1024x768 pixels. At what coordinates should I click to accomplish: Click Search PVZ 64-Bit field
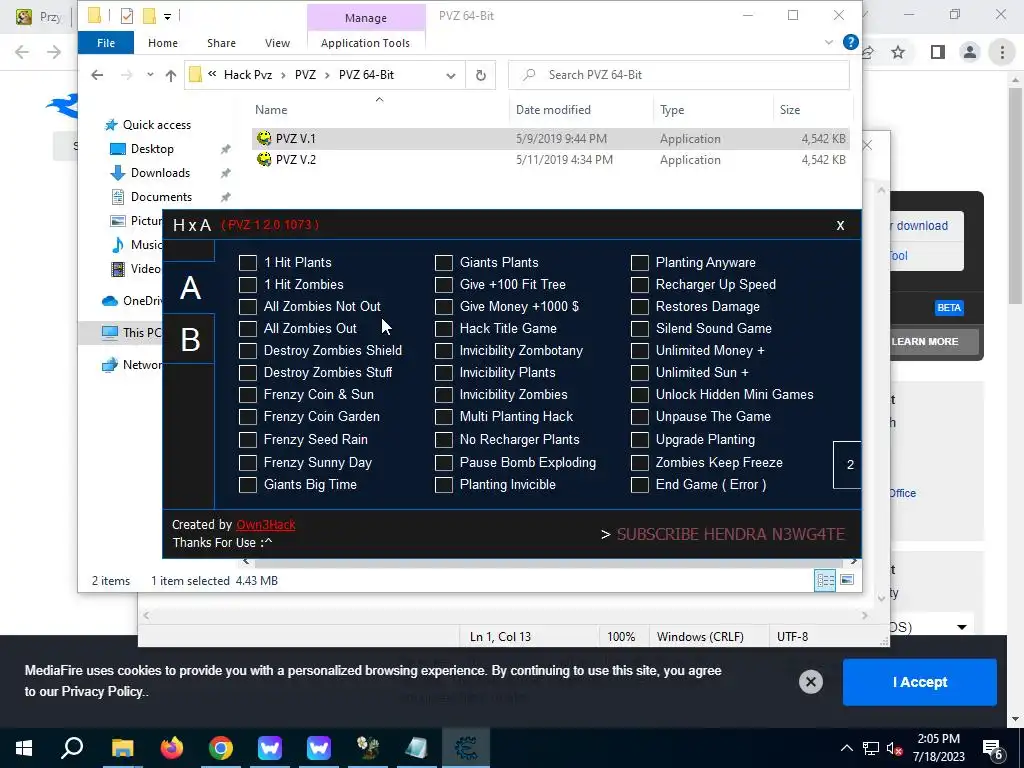coord(679,75)
